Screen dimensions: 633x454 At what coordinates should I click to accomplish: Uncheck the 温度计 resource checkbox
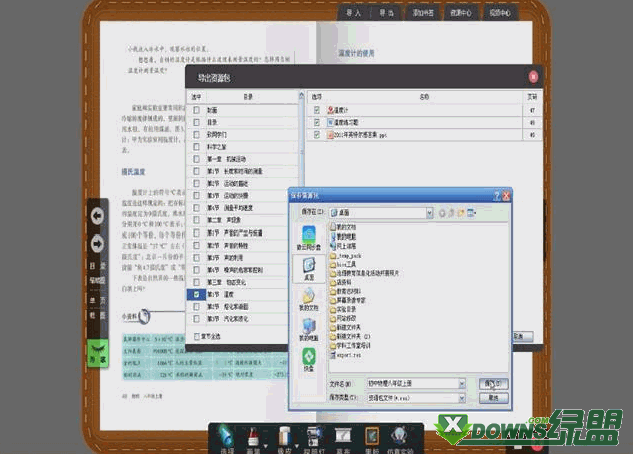(x=317, y=109)
